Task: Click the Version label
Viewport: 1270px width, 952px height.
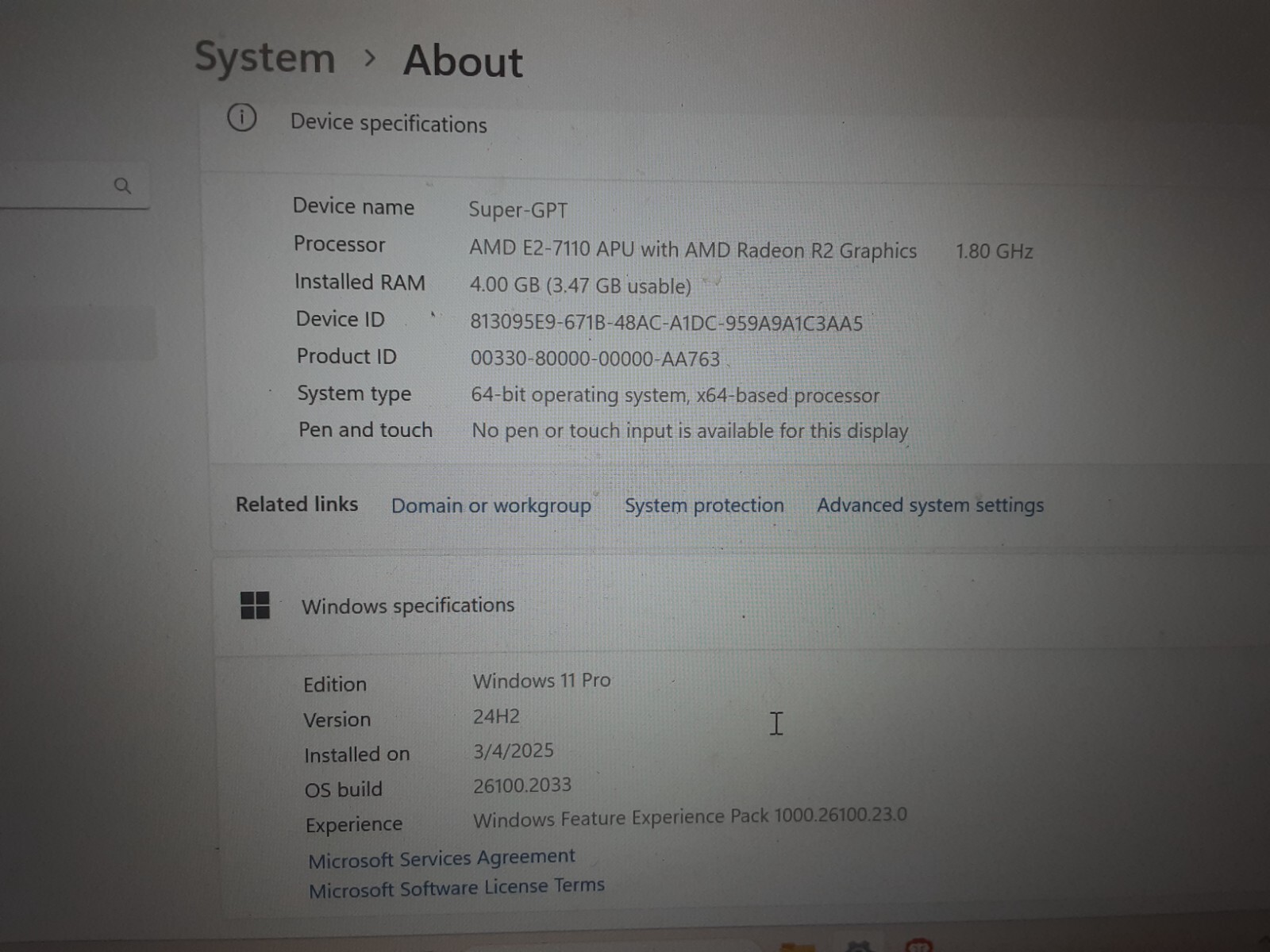Action: (x=337, y=720)
